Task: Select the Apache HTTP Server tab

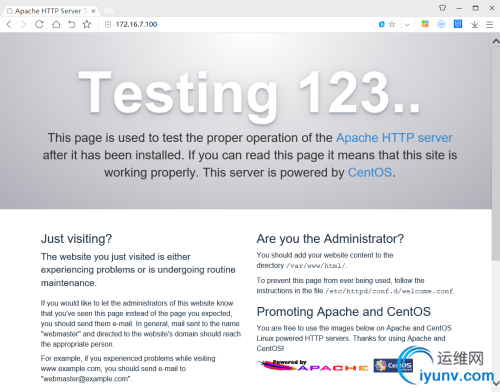Action: [50, 11]
